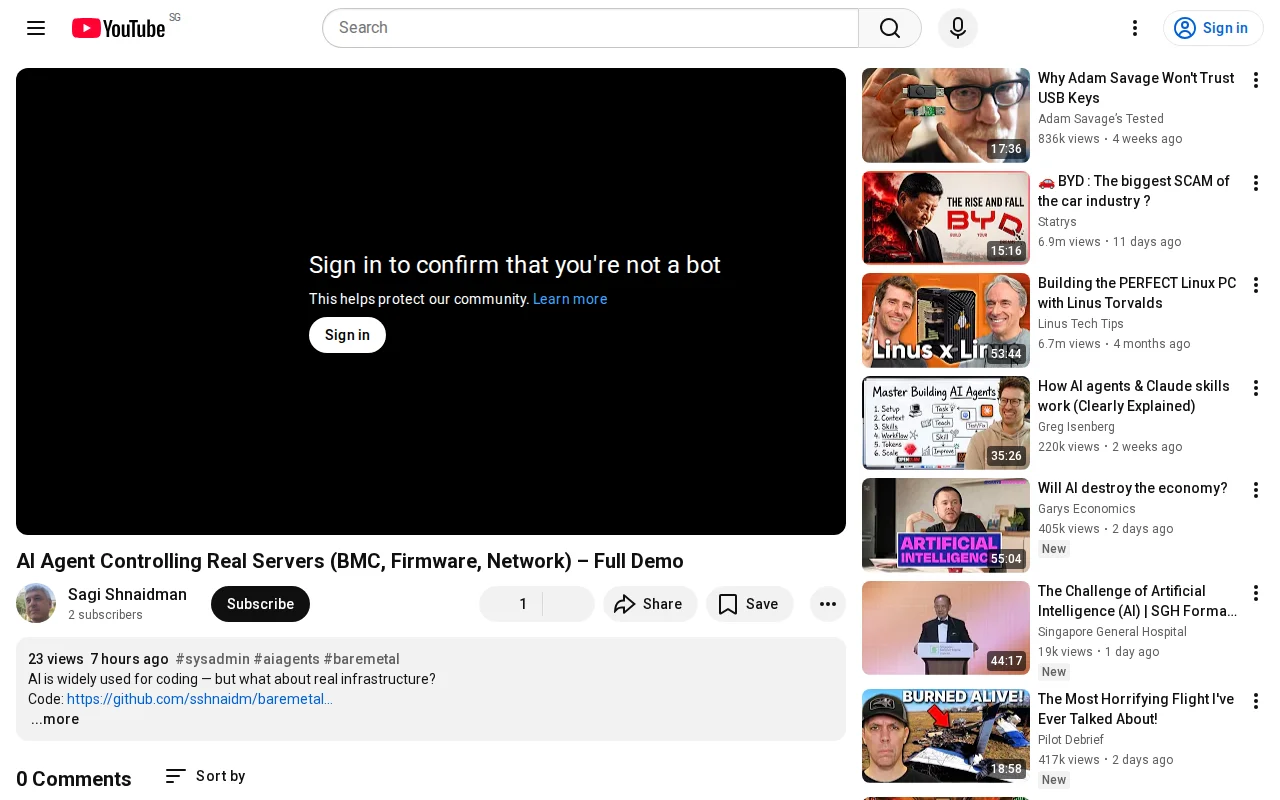The image size is (1280, 800).
Task: Open title The Most Horrifying Flight I've Ever Talked About
Action: tap(1136, 709)
